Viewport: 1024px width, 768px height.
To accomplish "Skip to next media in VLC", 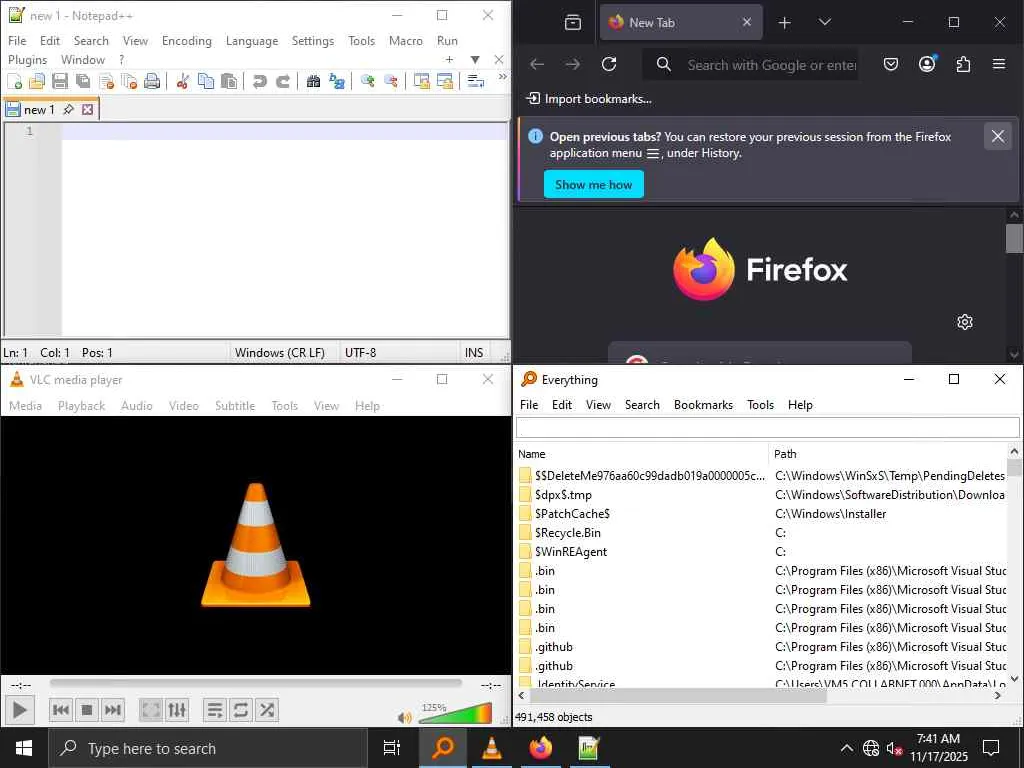I will pos(113,710).
